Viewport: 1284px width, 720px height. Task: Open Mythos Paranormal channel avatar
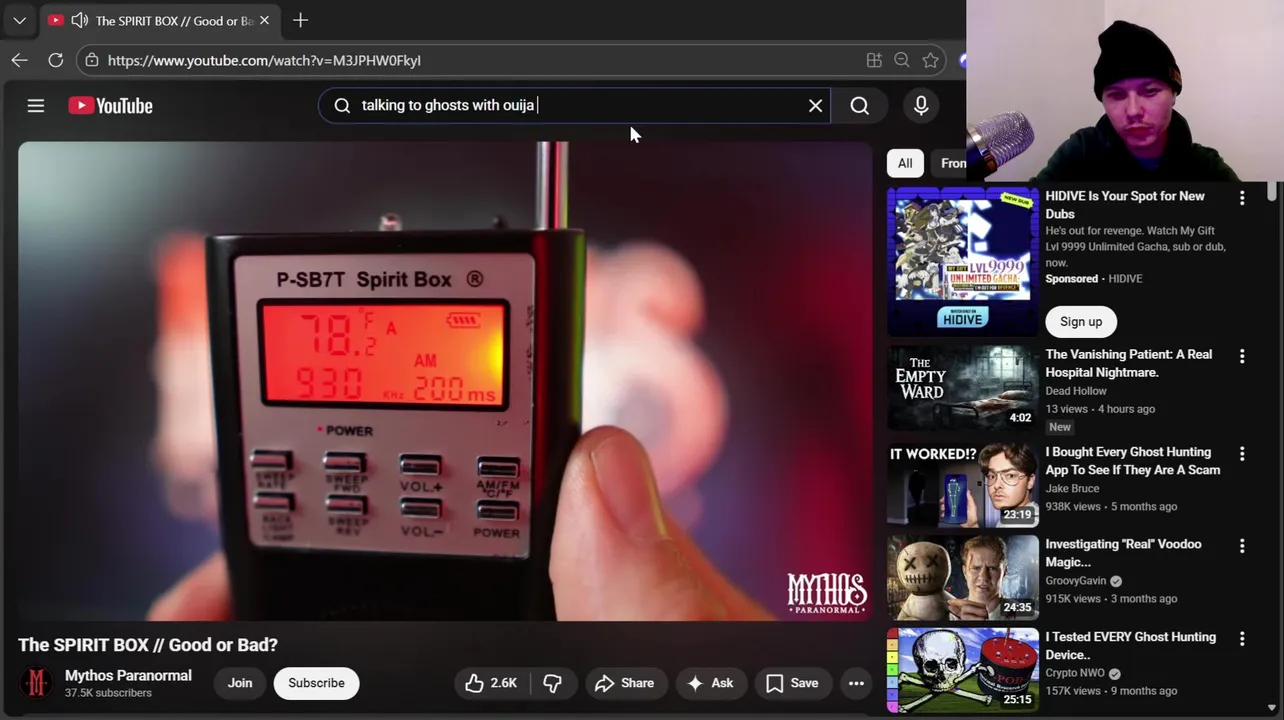click(37, 683)
